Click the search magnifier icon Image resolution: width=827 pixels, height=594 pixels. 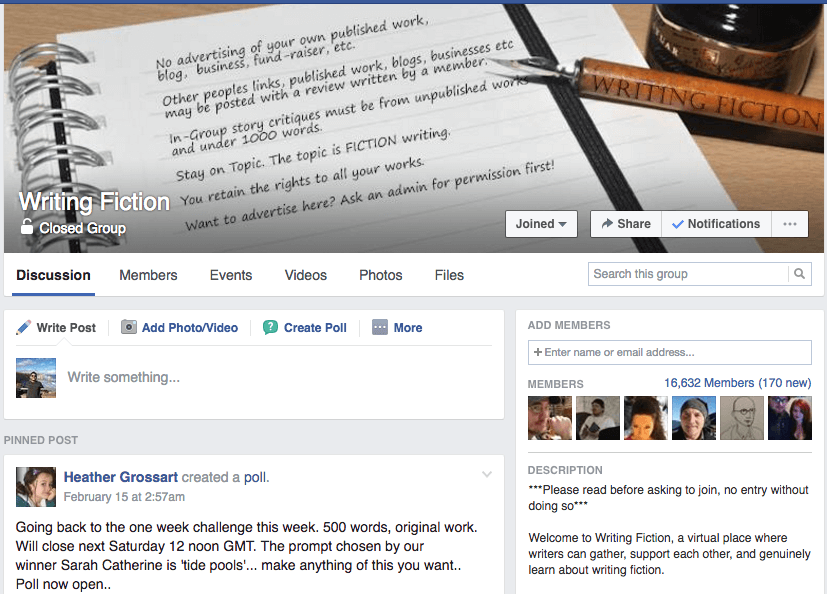coord(800,274)
